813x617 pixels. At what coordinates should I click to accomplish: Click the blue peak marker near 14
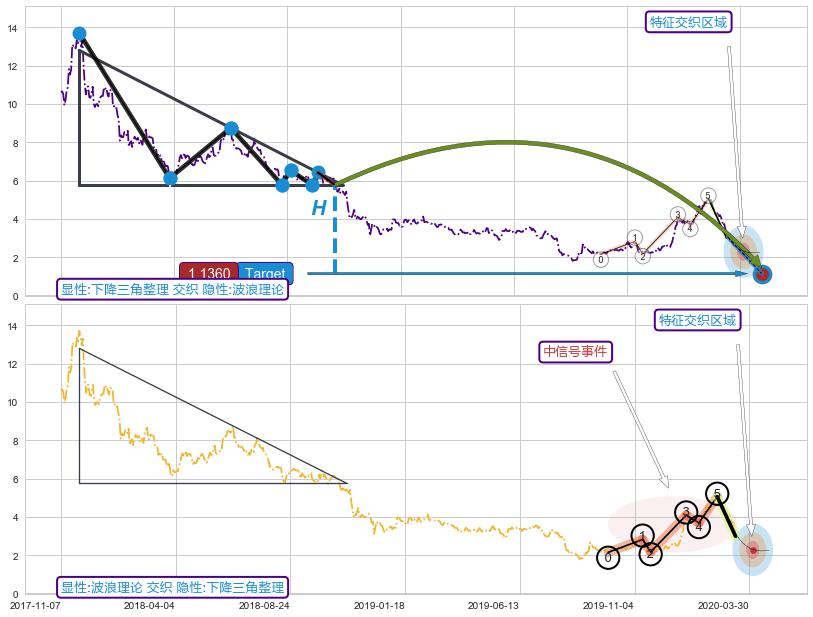pos(79,34)
